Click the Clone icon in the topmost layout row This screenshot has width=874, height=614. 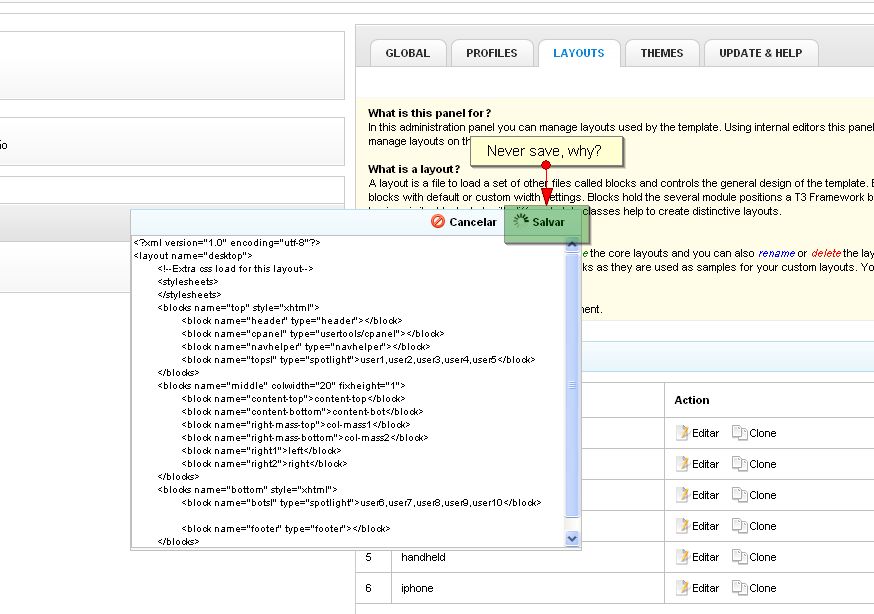click(739, 433)
